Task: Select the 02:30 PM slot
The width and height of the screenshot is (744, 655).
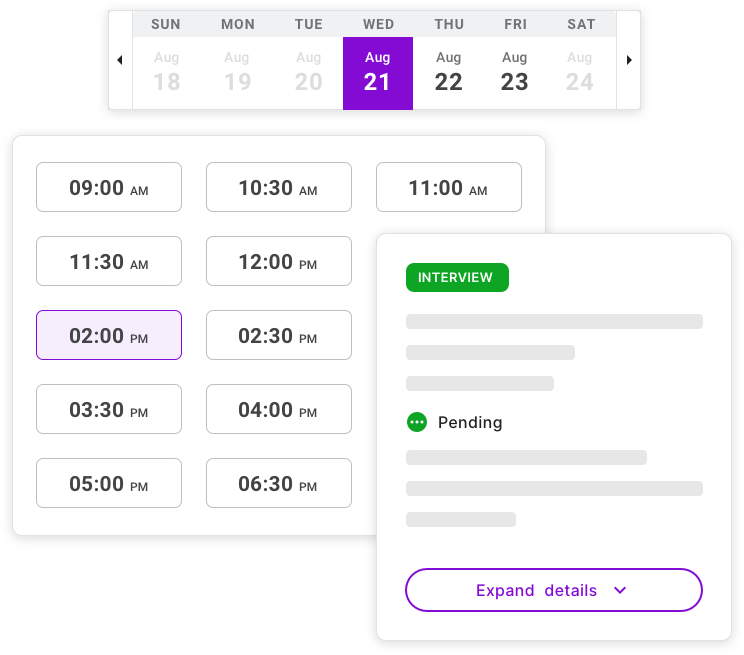Action: [x=279, y=335]
